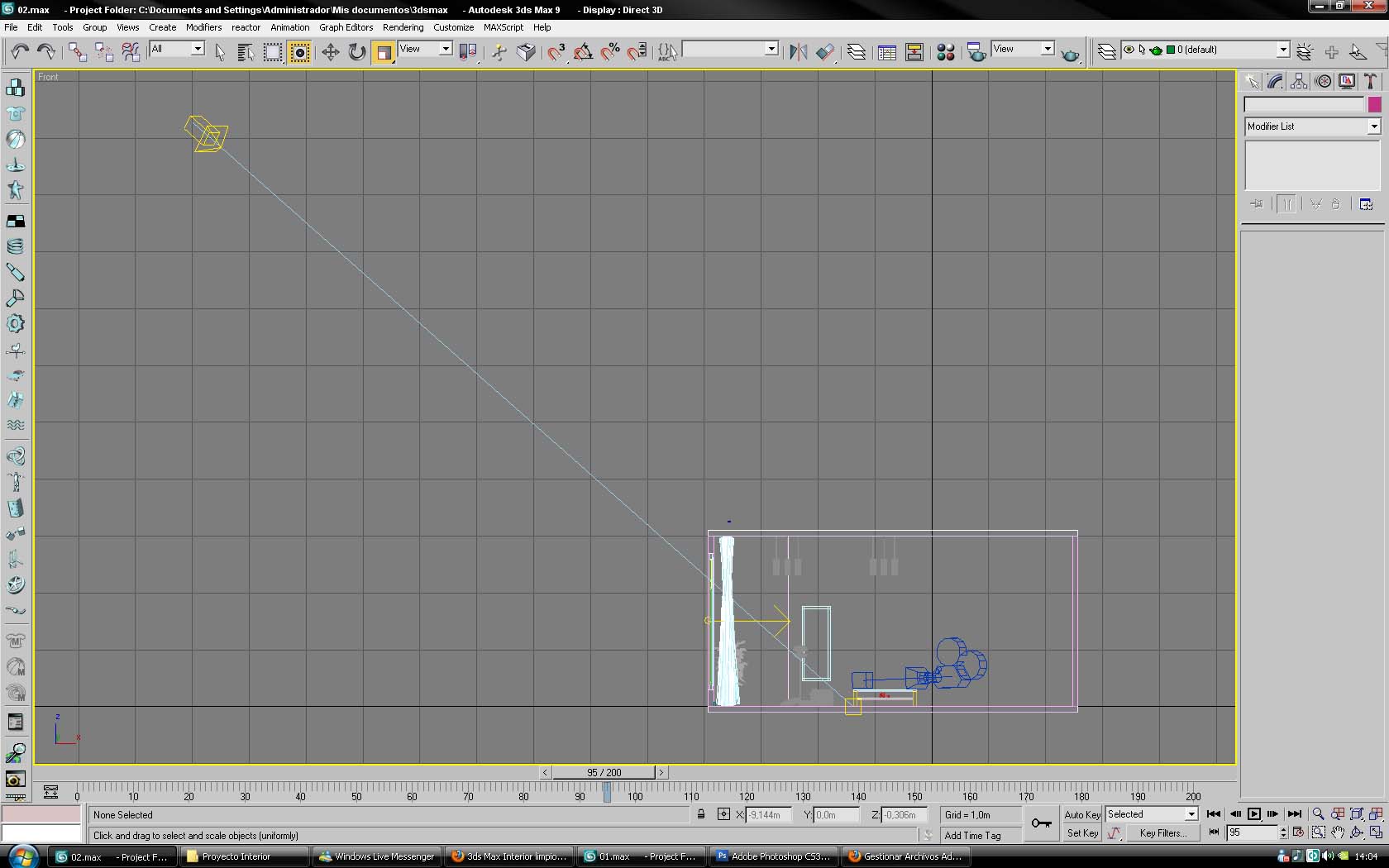Toggle Window/Crossing selection mode

tap(299, 52)
